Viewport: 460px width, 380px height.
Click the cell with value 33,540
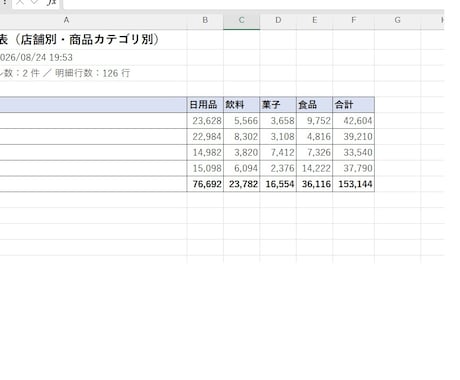354,152
